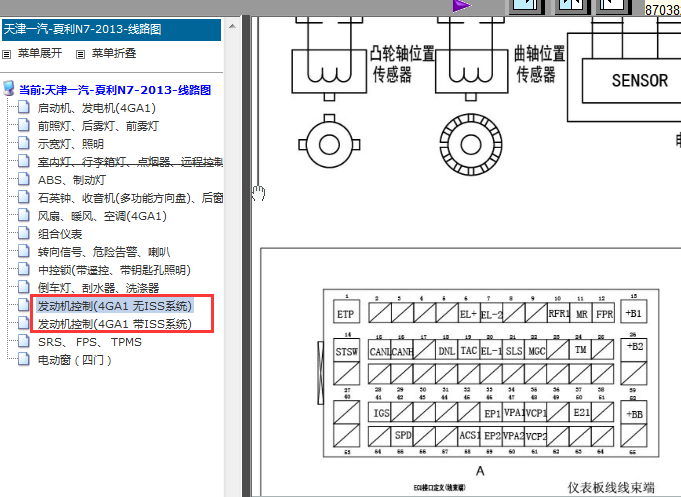Select 发动机控制(4GA1 无ISS系统) entry
The width and height of the screenshot is (681, 497).
[115, 306]
